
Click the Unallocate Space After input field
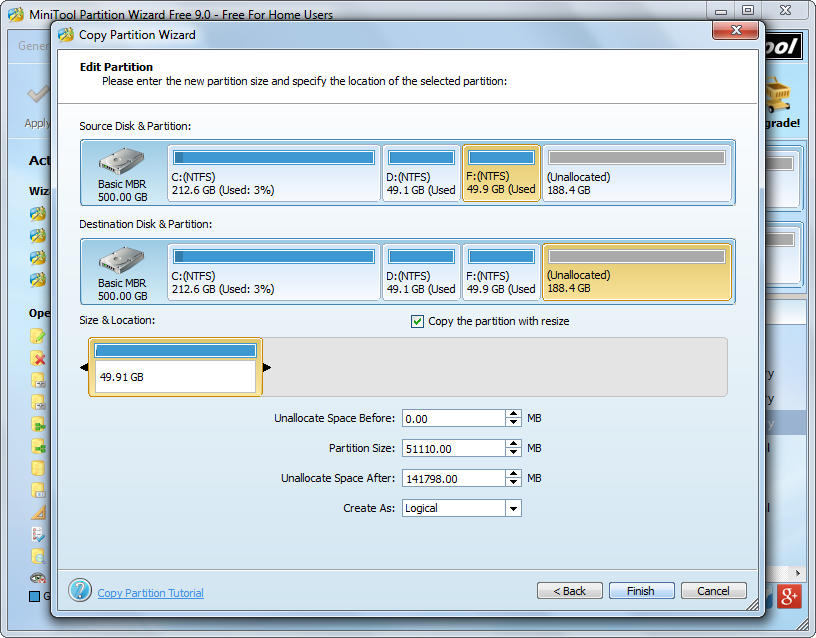[453, 478]
